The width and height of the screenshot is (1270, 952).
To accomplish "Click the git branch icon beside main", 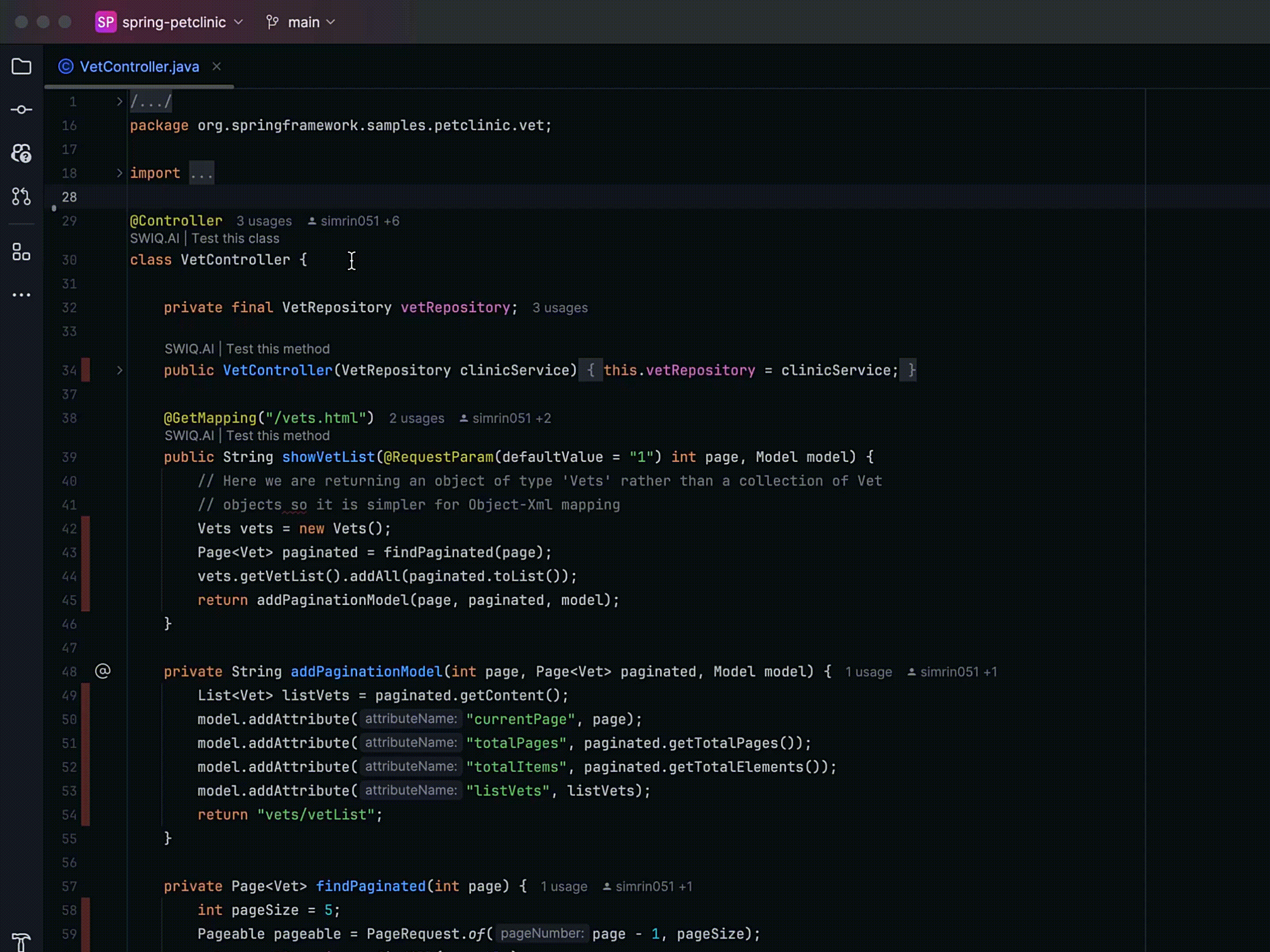I will [273, 22].
